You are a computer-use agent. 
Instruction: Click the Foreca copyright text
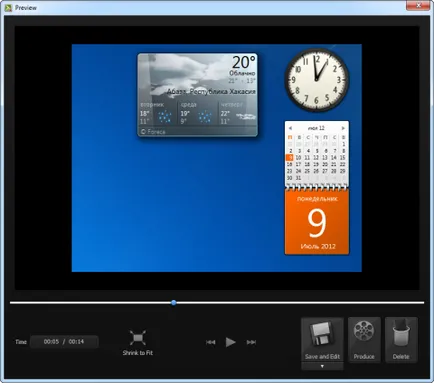(153, 132)
